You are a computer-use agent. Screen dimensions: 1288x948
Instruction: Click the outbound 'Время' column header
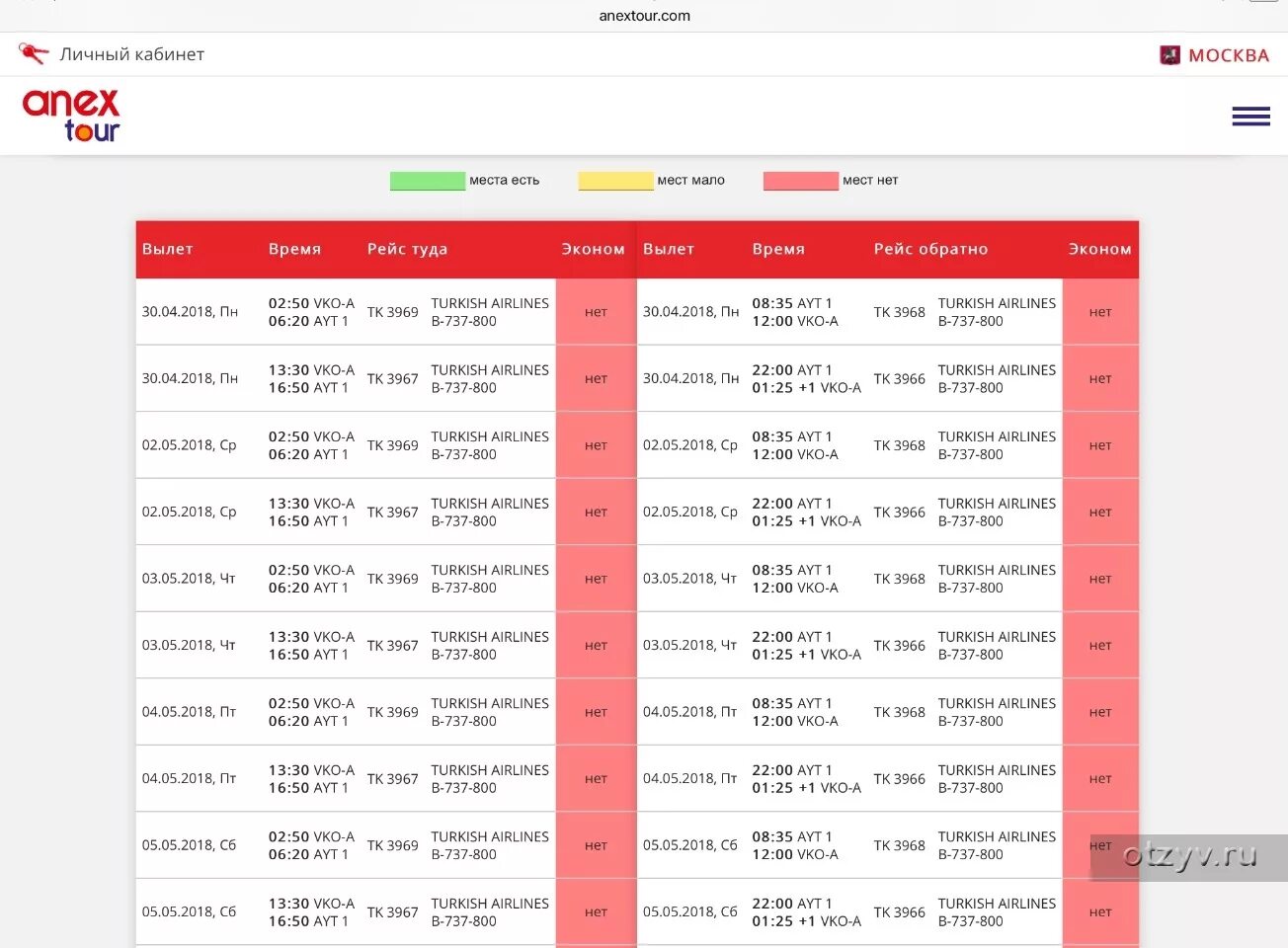pyautogui.click(x=294, y=249)
